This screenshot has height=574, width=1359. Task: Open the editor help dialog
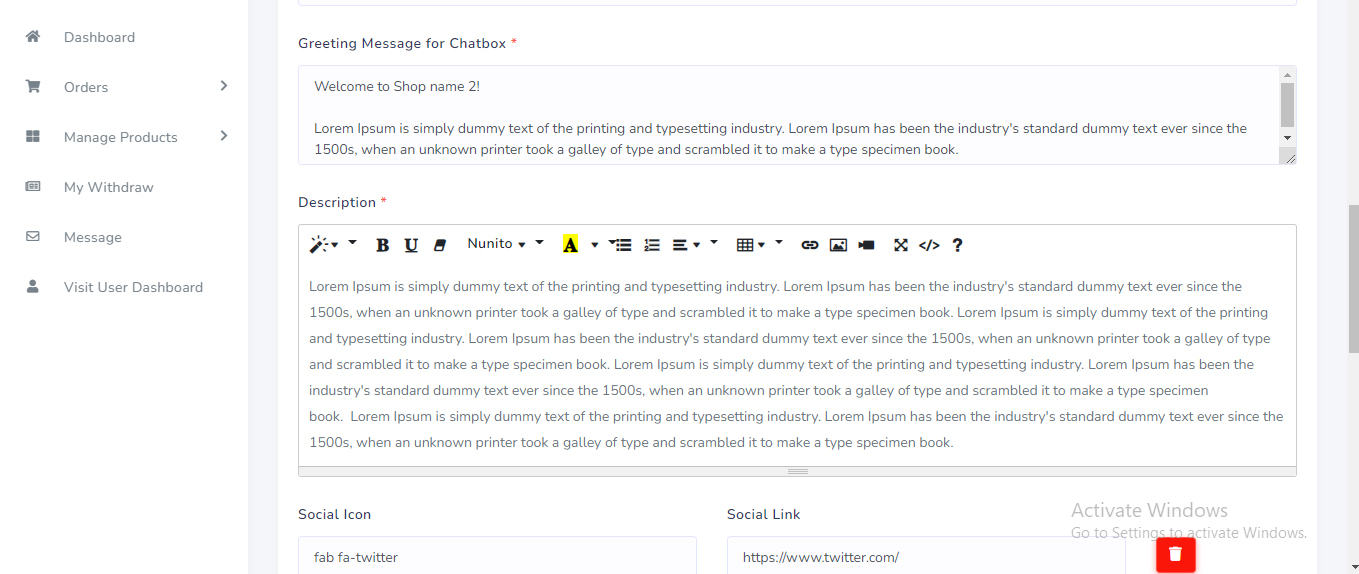(957, 245)
